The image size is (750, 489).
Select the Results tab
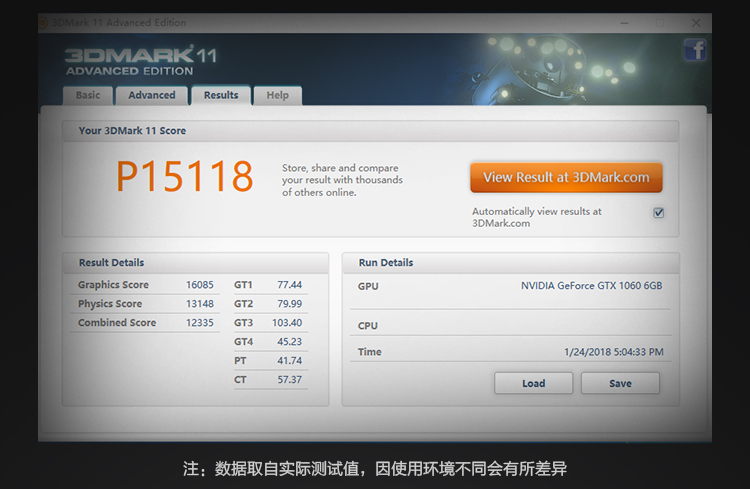click(x=221, y=95)
